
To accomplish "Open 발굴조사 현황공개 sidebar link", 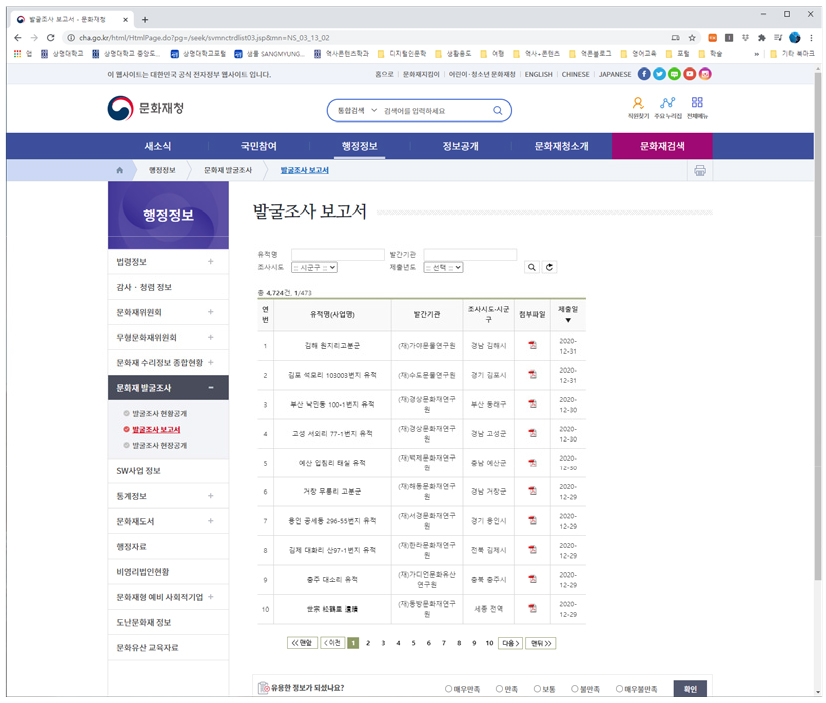I will click(159, 413).
